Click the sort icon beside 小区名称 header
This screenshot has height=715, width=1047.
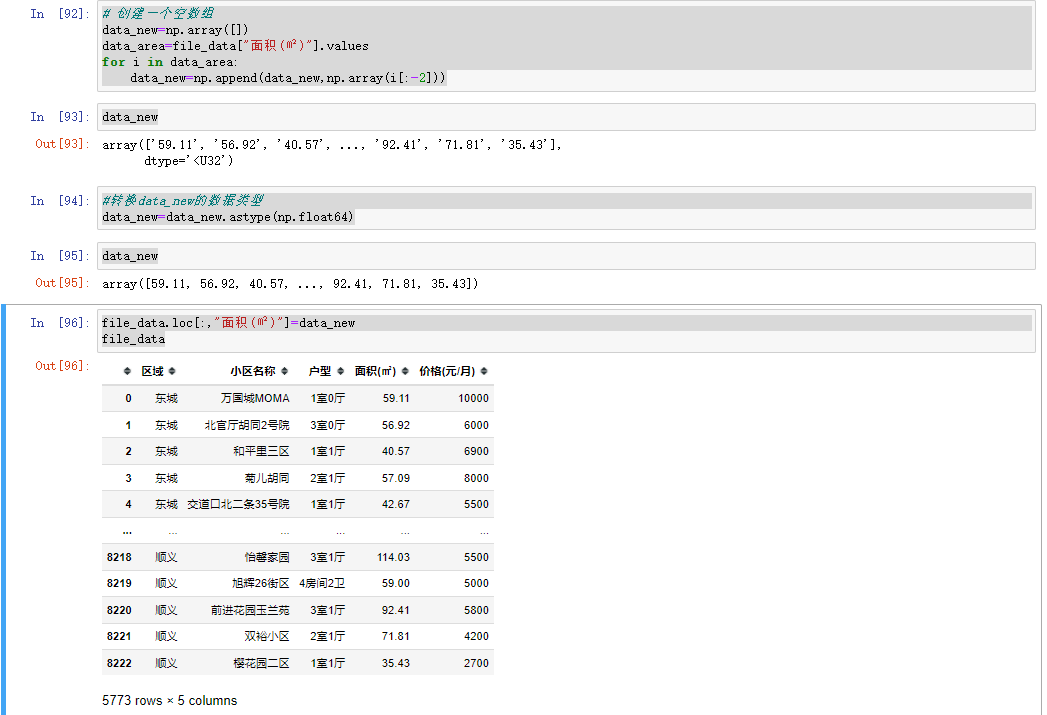pos(284,371)
